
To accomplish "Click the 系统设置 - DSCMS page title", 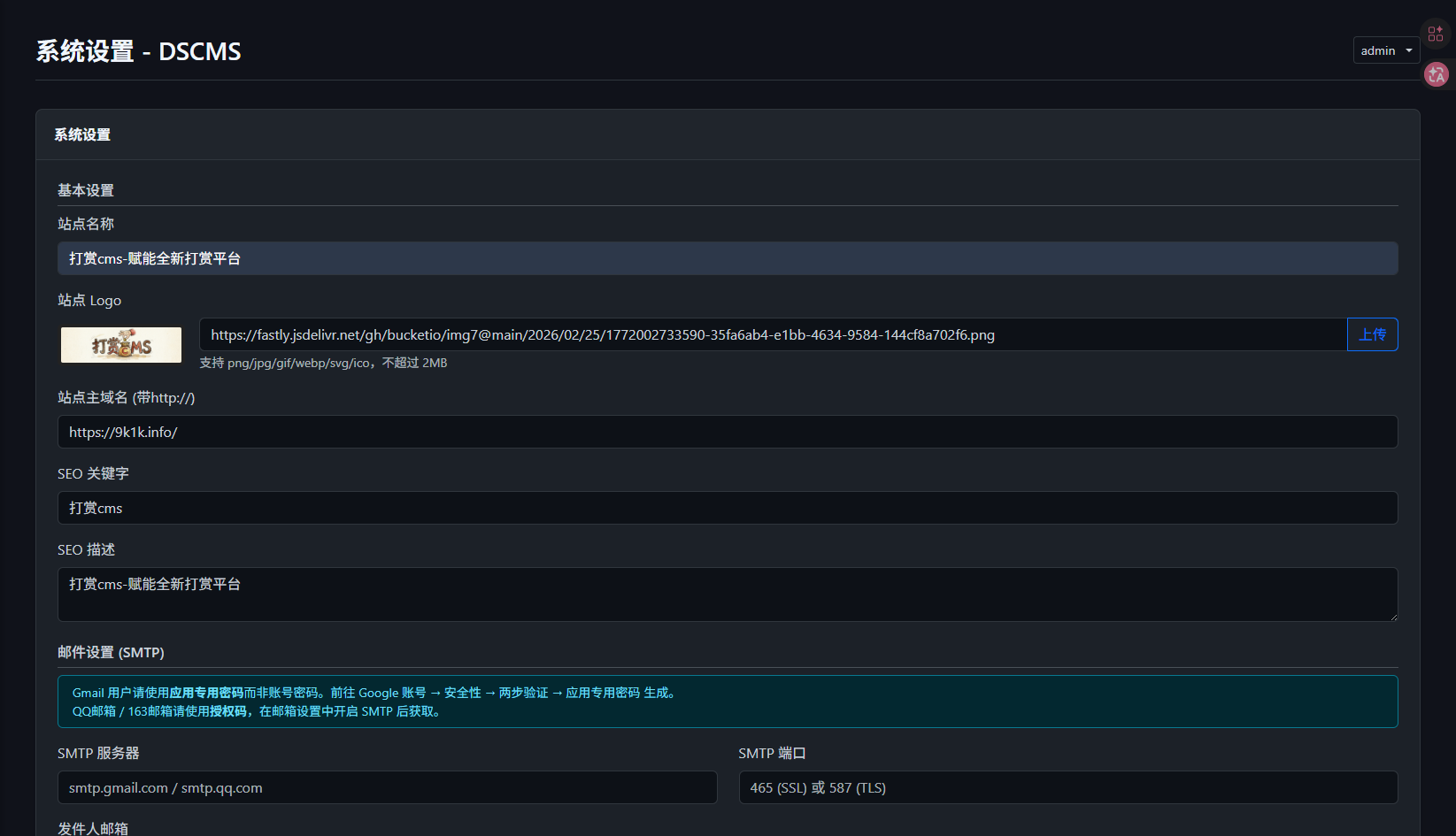I will 138,51.
